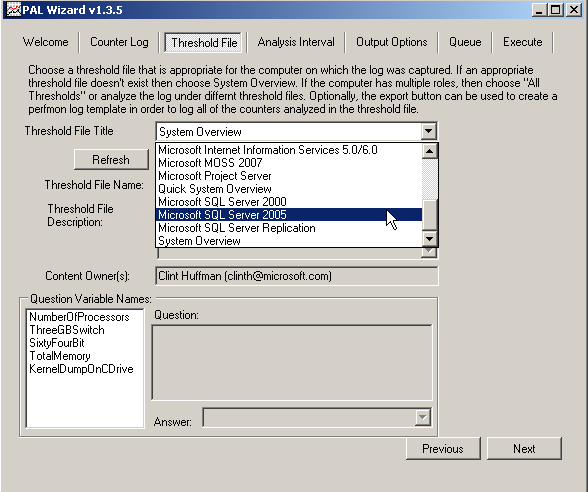Go to the Analysis Interval tab
Viewport: 588px width, 492px height.
pos(296,42)
